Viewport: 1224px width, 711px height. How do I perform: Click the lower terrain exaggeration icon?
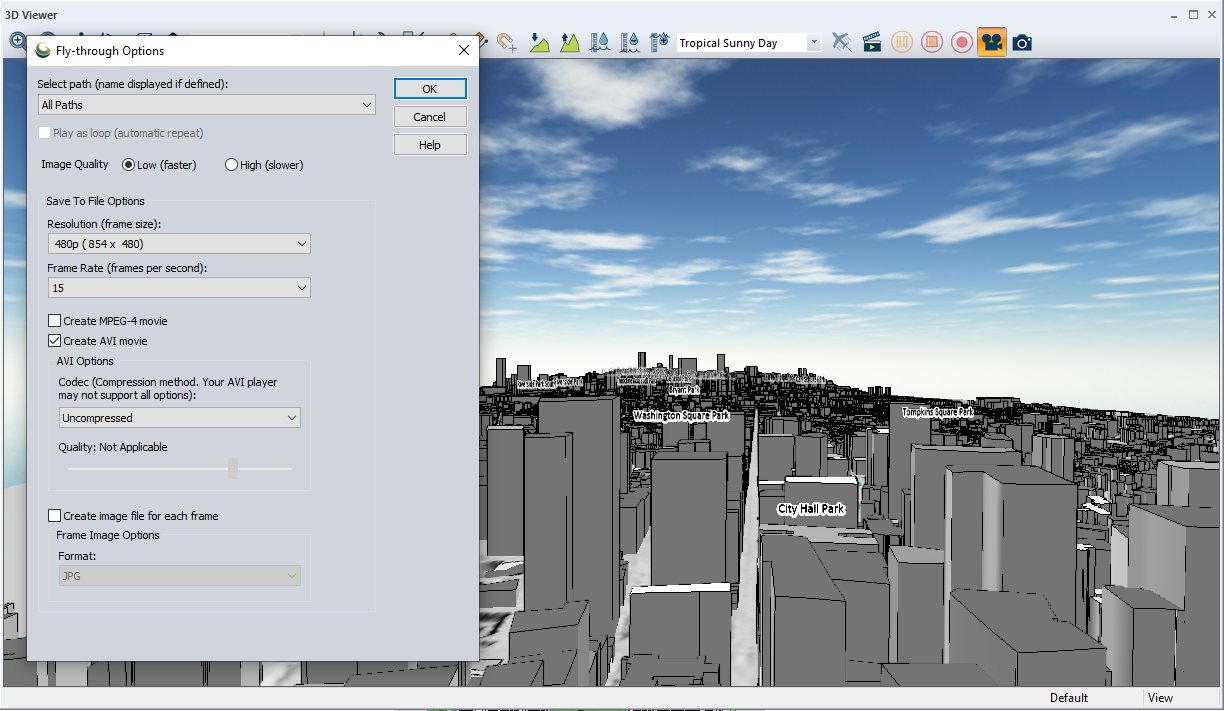[539, 42]
